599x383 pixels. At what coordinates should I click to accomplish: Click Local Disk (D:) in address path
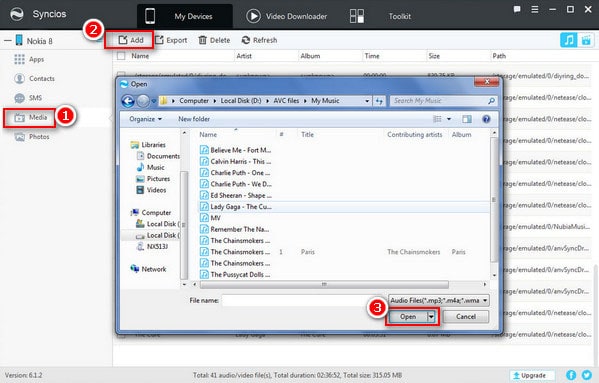(x=241, y=101)
